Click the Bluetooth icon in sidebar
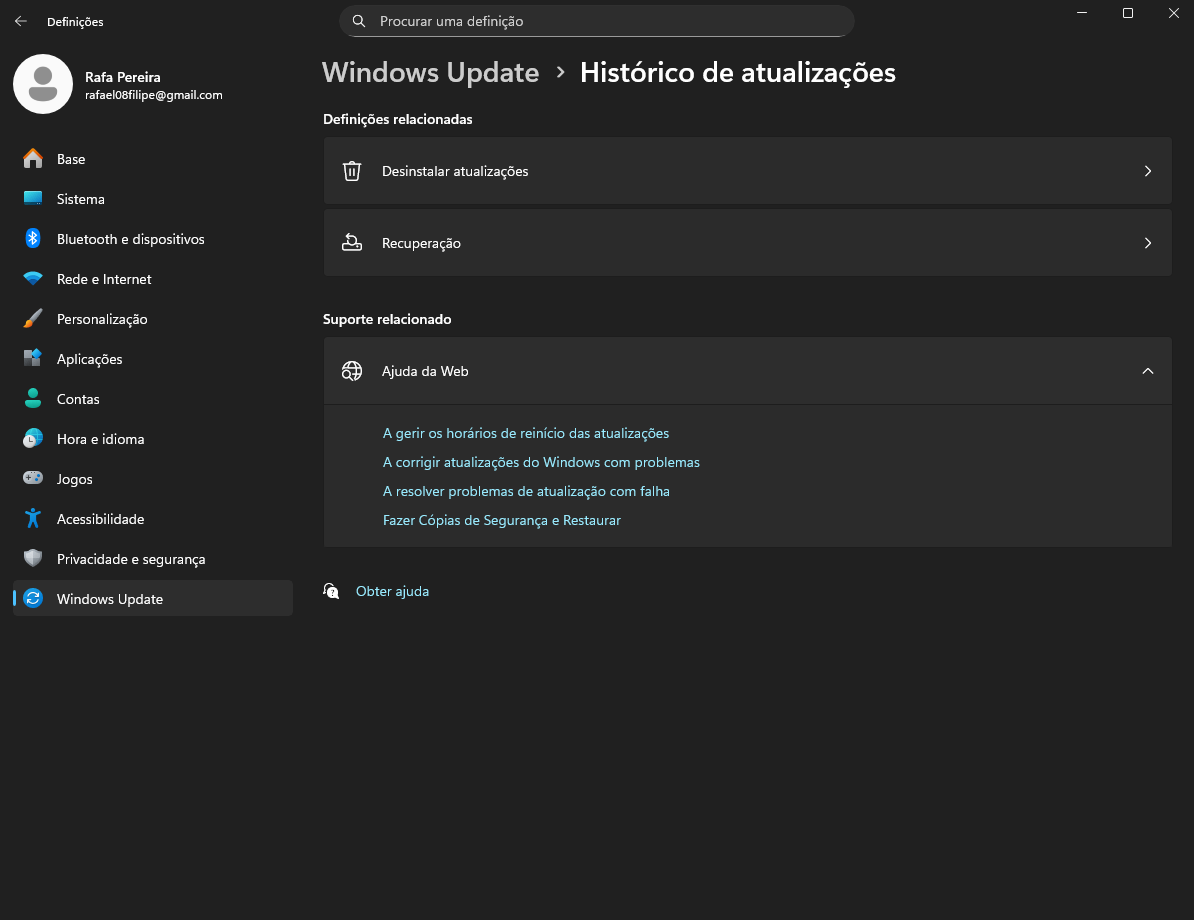1194x920 pixels. 33,238
